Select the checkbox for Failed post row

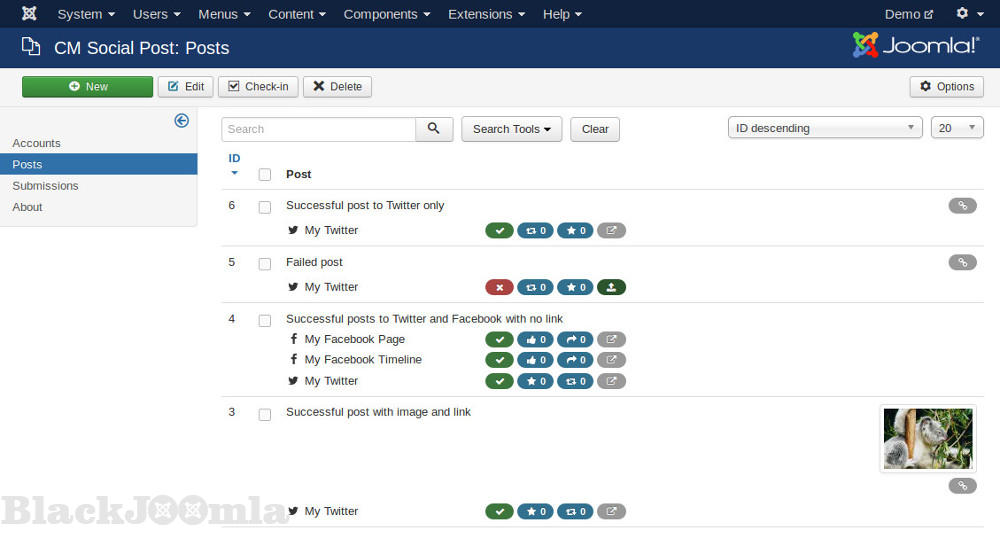click(x=265, y=264)
